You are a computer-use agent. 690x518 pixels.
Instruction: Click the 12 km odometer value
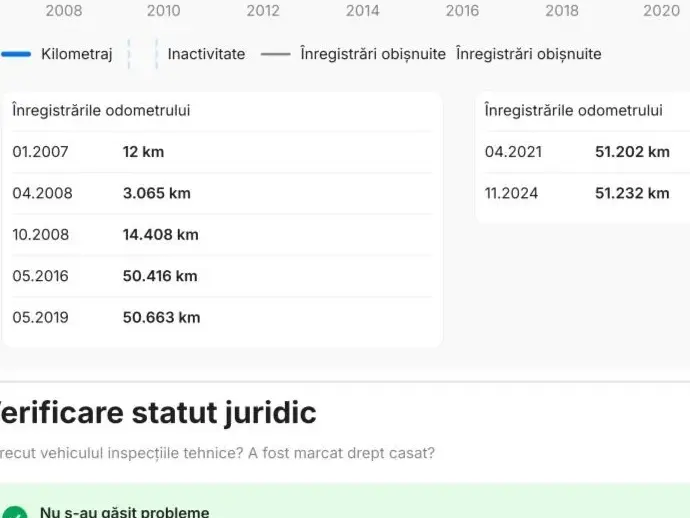pos(143,152)
